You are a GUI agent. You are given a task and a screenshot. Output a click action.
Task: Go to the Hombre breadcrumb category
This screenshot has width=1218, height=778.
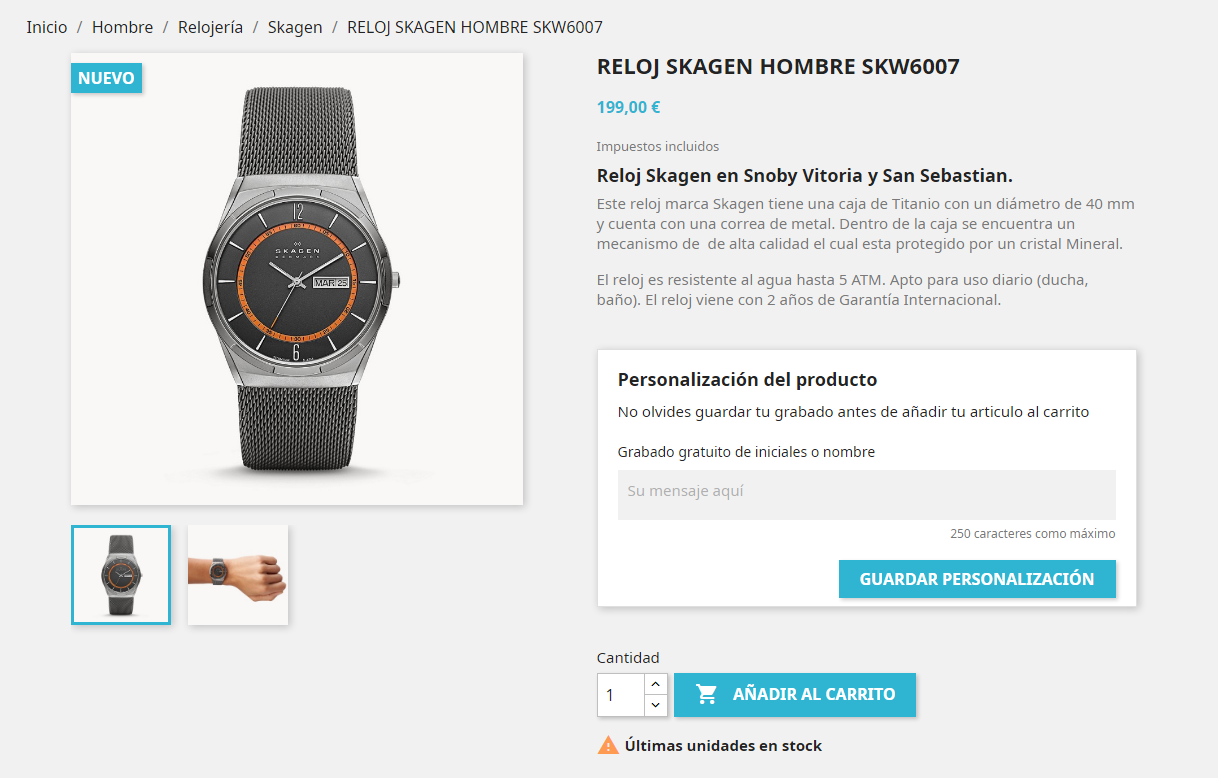122,27
